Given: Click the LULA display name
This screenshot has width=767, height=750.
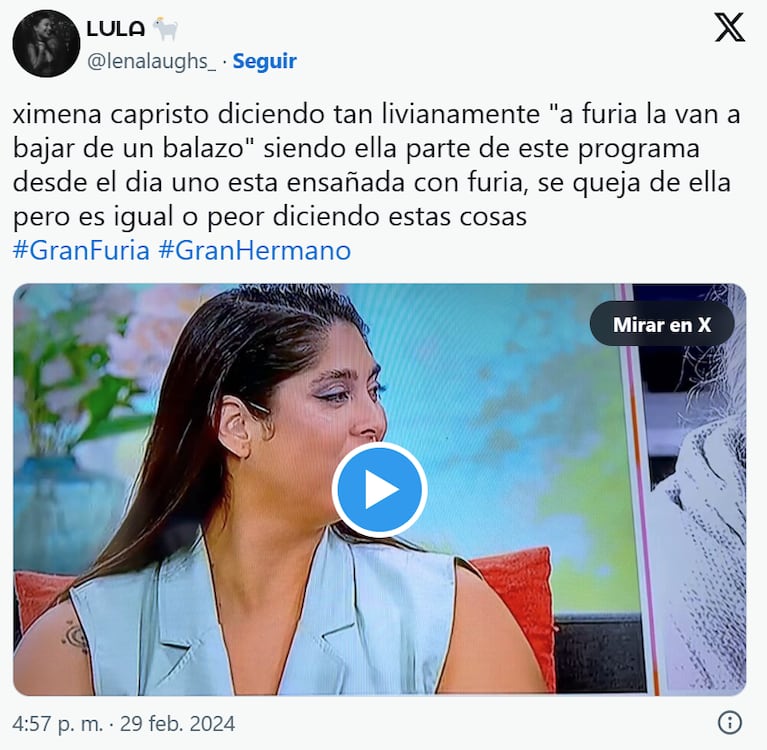Looking at the screenshot, I should point(116,29).
